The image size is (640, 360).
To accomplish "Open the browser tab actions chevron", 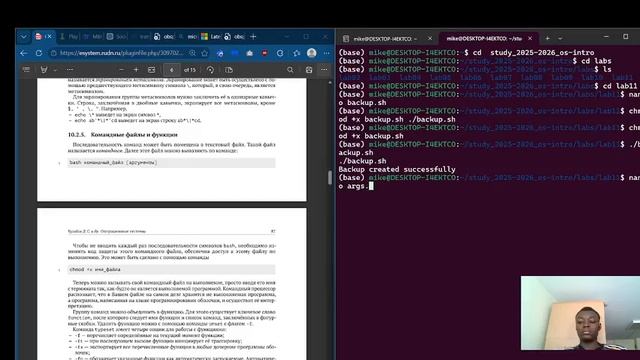I will [x=24, y=37].
